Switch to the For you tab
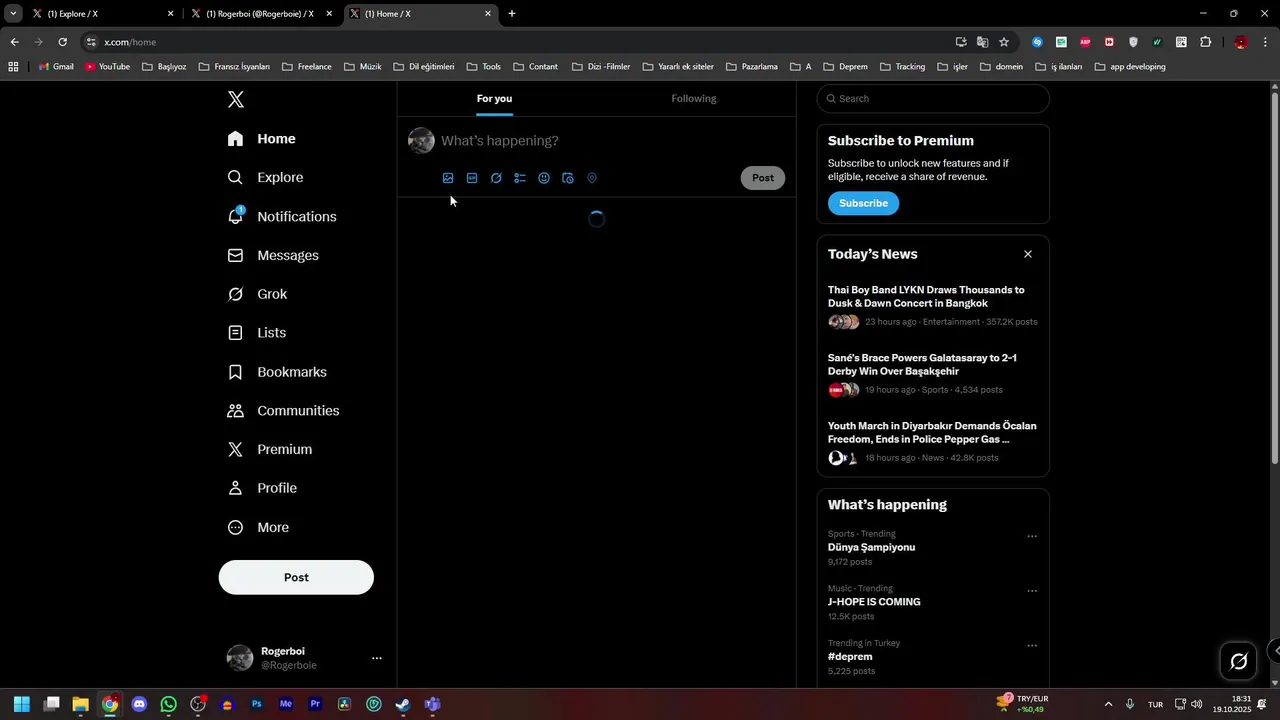The width and height of the screenshot is (1280, 720). point(494,98)
